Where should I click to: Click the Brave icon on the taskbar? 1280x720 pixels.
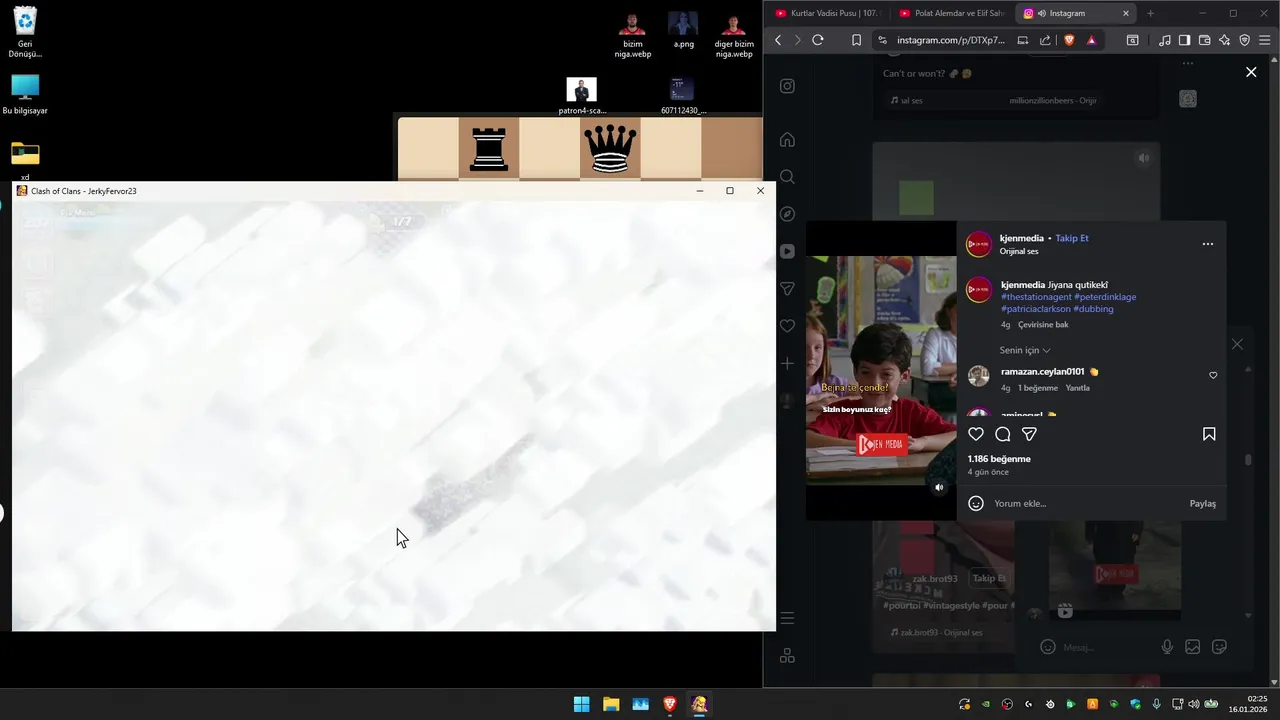670,704
